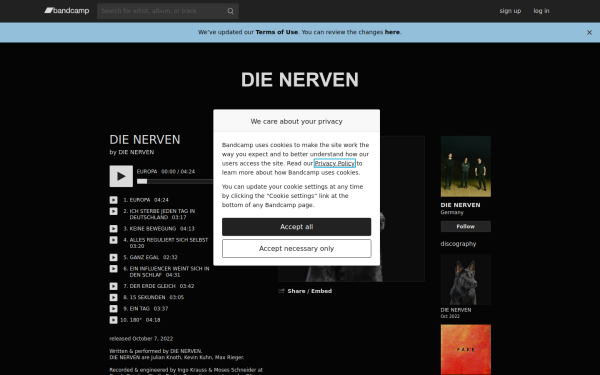Image resolution: width=600 pixels, height=375 pixels.
Task: Open the Privacy Policy link
Action: click(334, 163)
